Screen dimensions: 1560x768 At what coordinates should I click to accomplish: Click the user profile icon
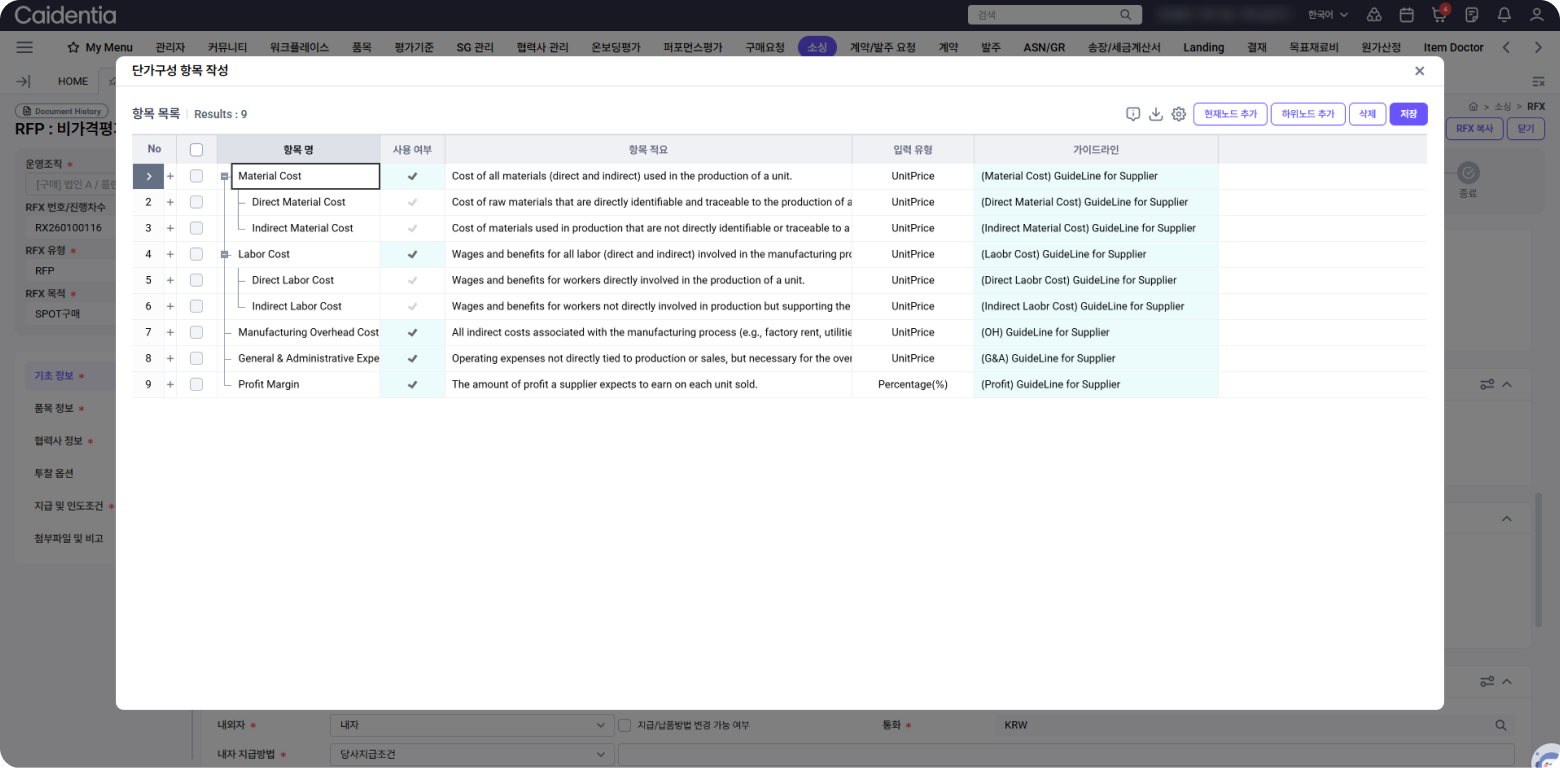click(x=1537, y=15)
